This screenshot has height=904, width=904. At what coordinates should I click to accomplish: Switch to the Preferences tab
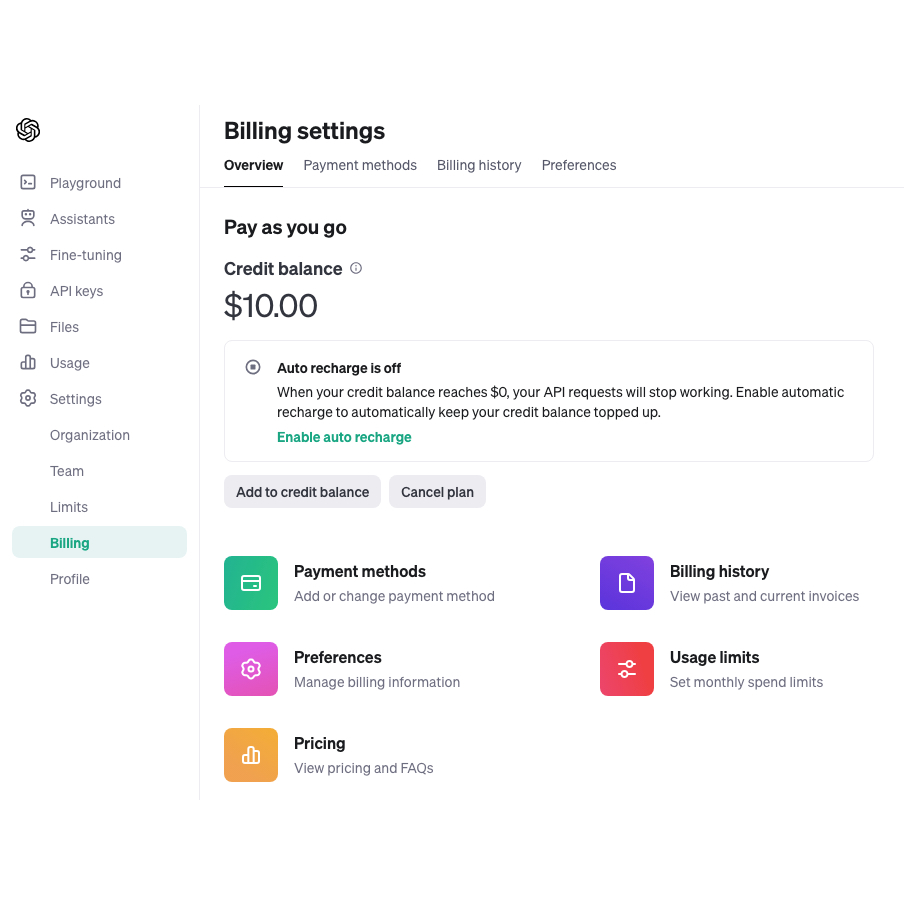(x=579, y=165)
